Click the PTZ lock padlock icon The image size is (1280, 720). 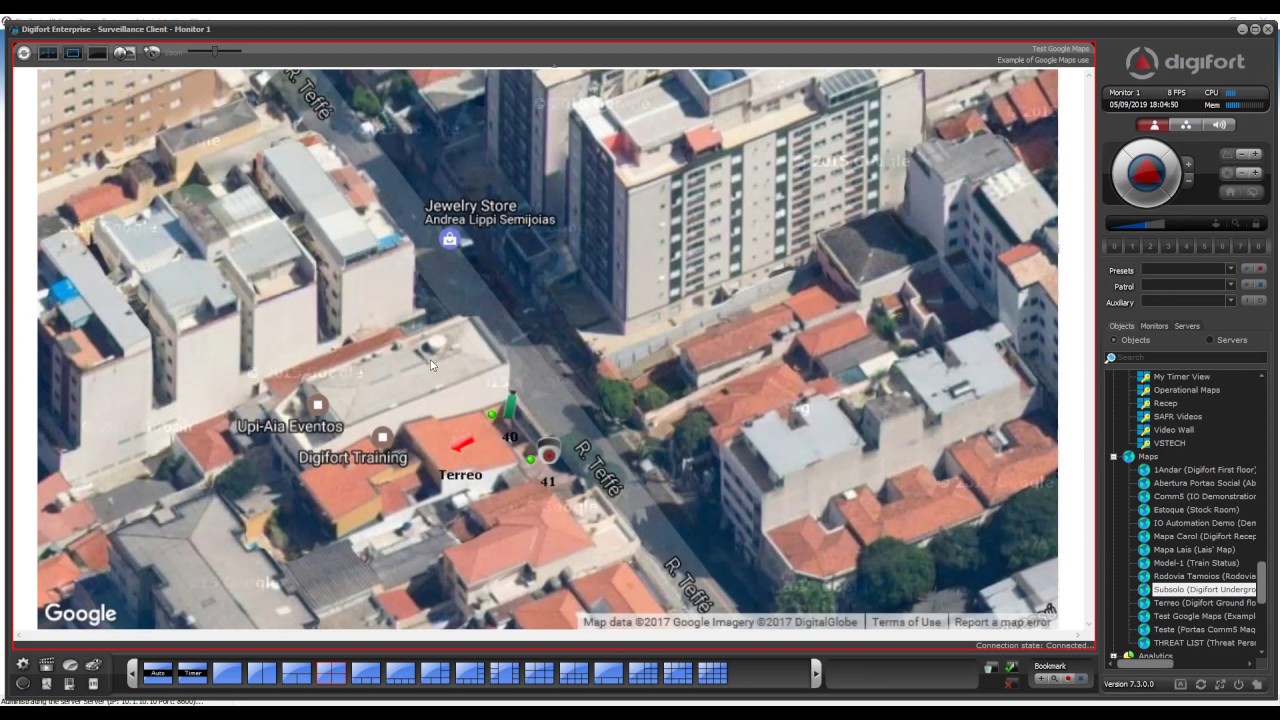[x=1255, y=224]
